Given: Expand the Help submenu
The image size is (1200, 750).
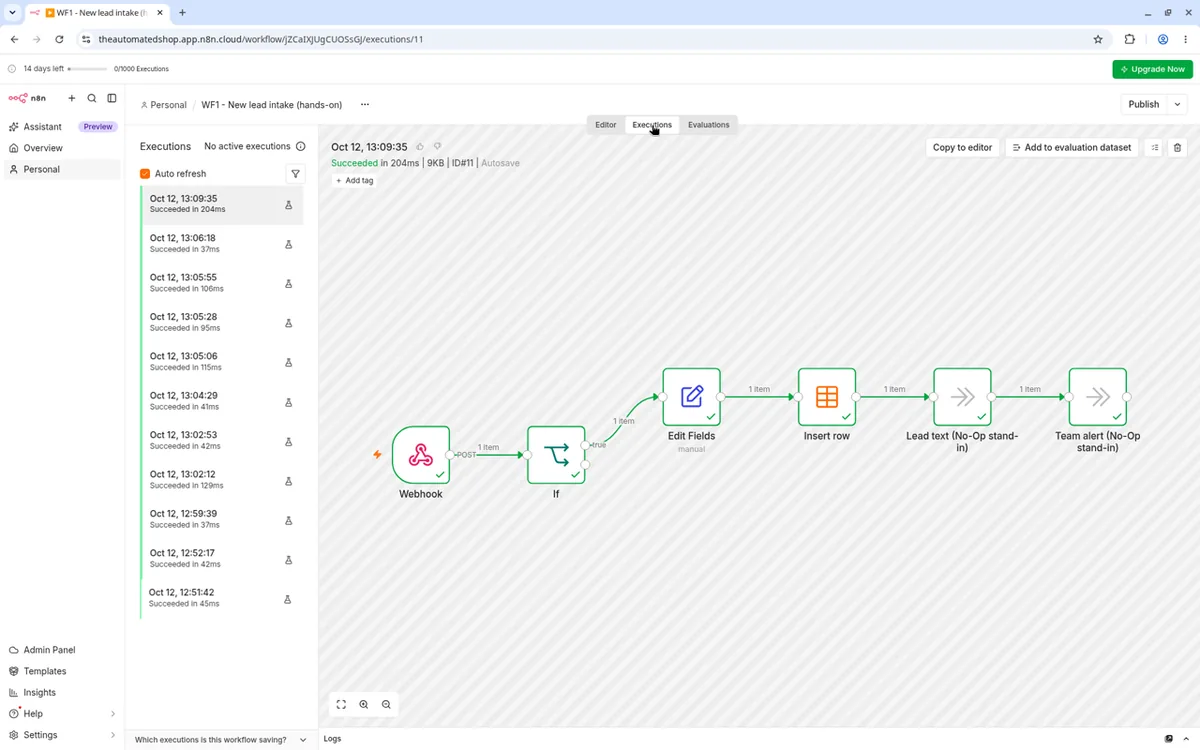Looking at the screenshot, I should click(x=112, y=714).
